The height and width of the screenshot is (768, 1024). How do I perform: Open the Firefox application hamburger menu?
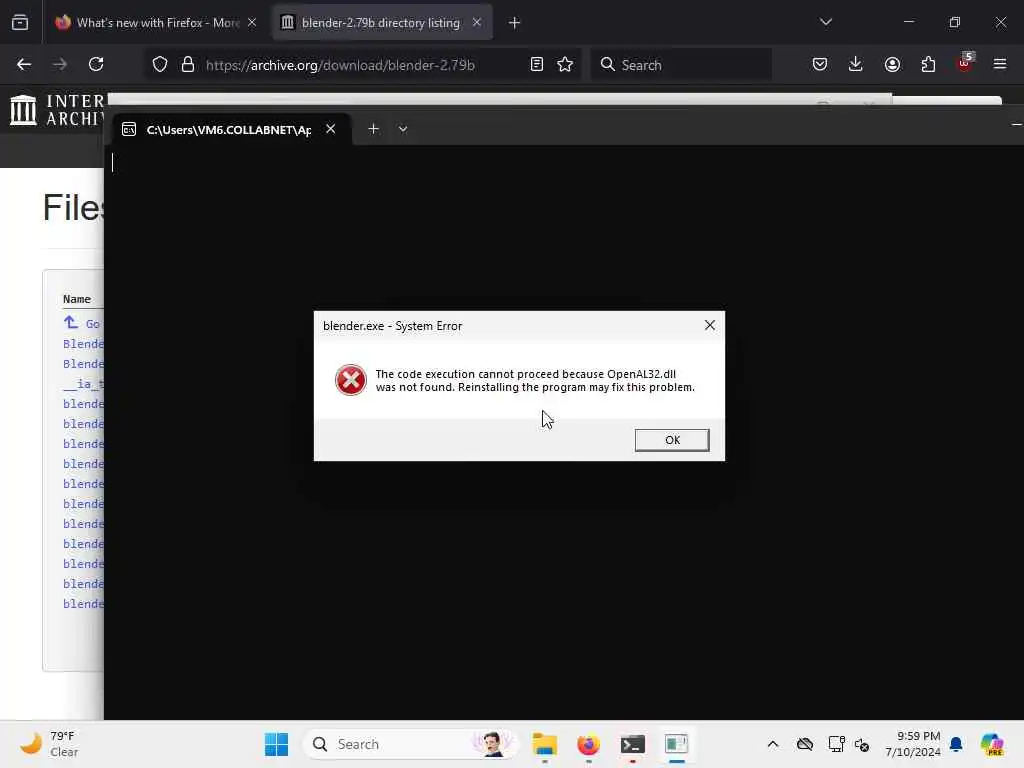coord(1000,65)
